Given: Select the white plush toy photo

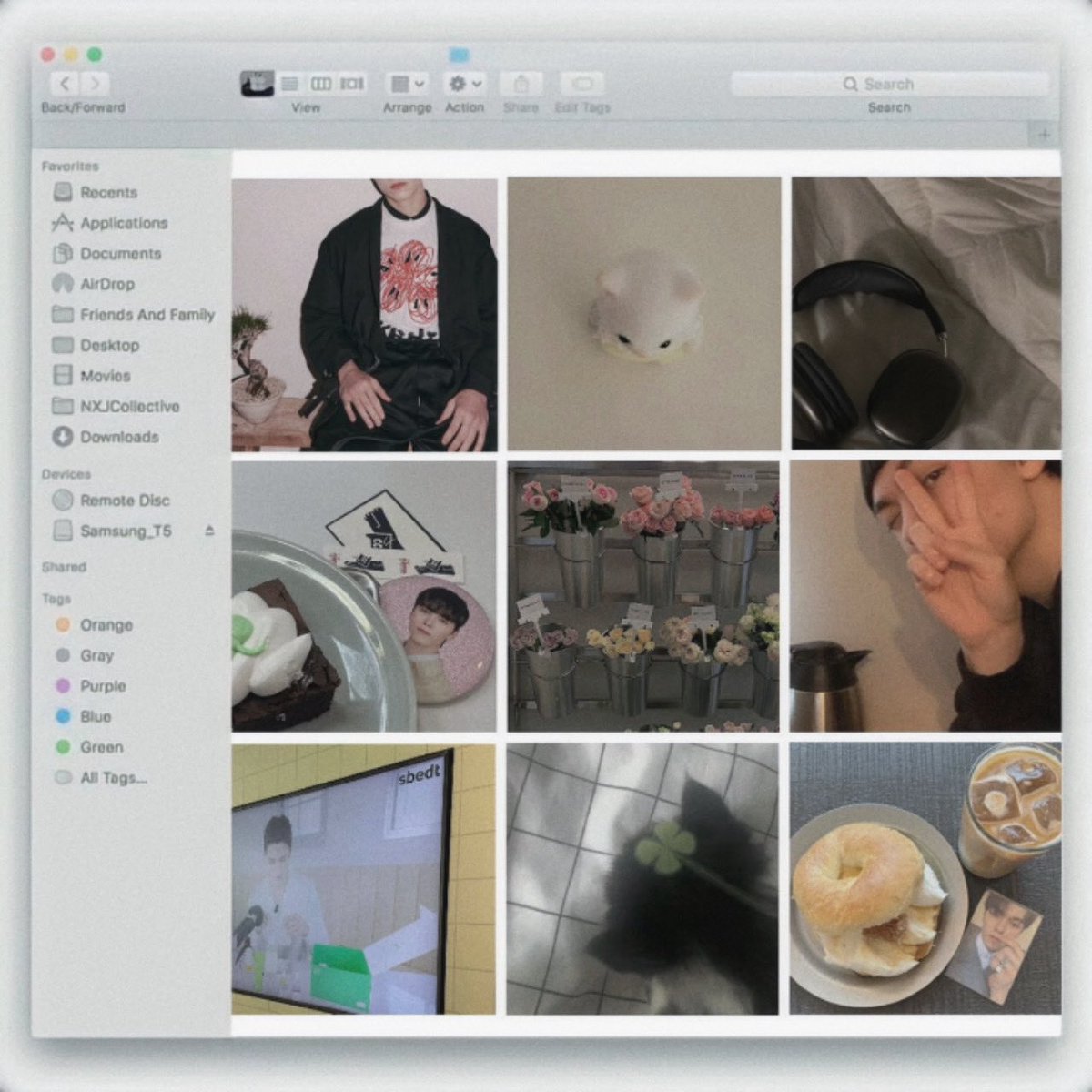Looking at the screenshot, I should (644, 314).
